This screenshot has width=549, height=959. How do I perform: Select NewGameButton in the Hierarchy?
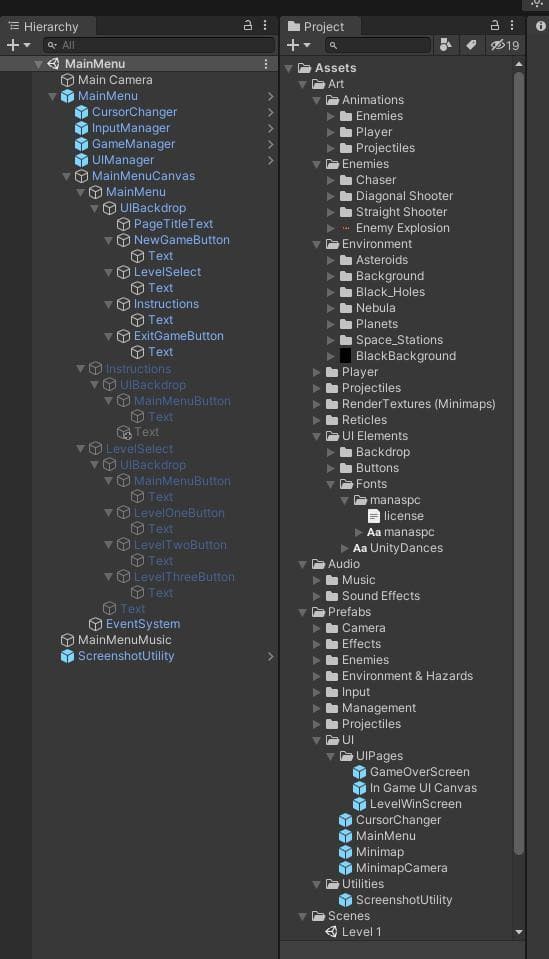[182, 240]
